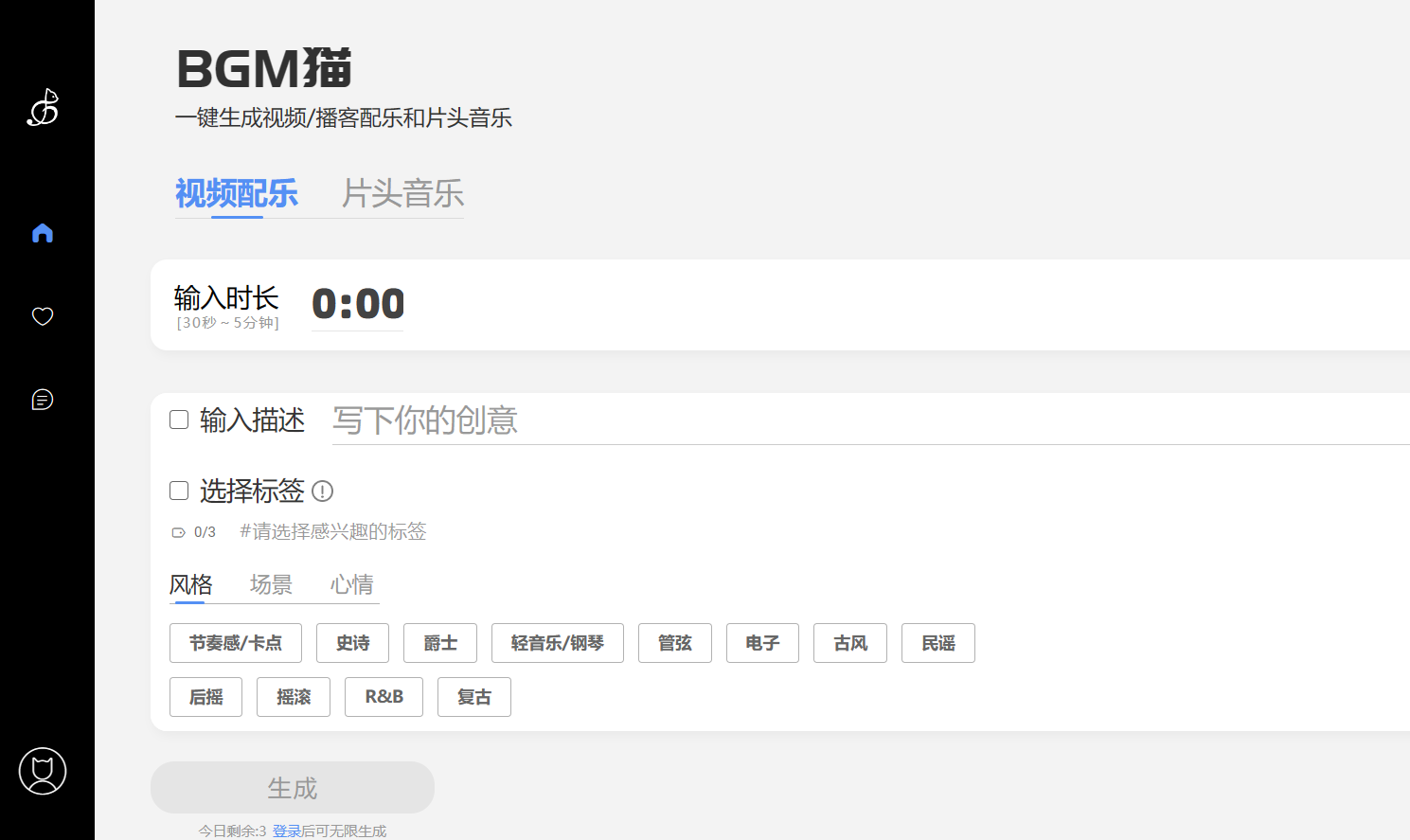Select the 古风 style tag

[x=849, y=643]
